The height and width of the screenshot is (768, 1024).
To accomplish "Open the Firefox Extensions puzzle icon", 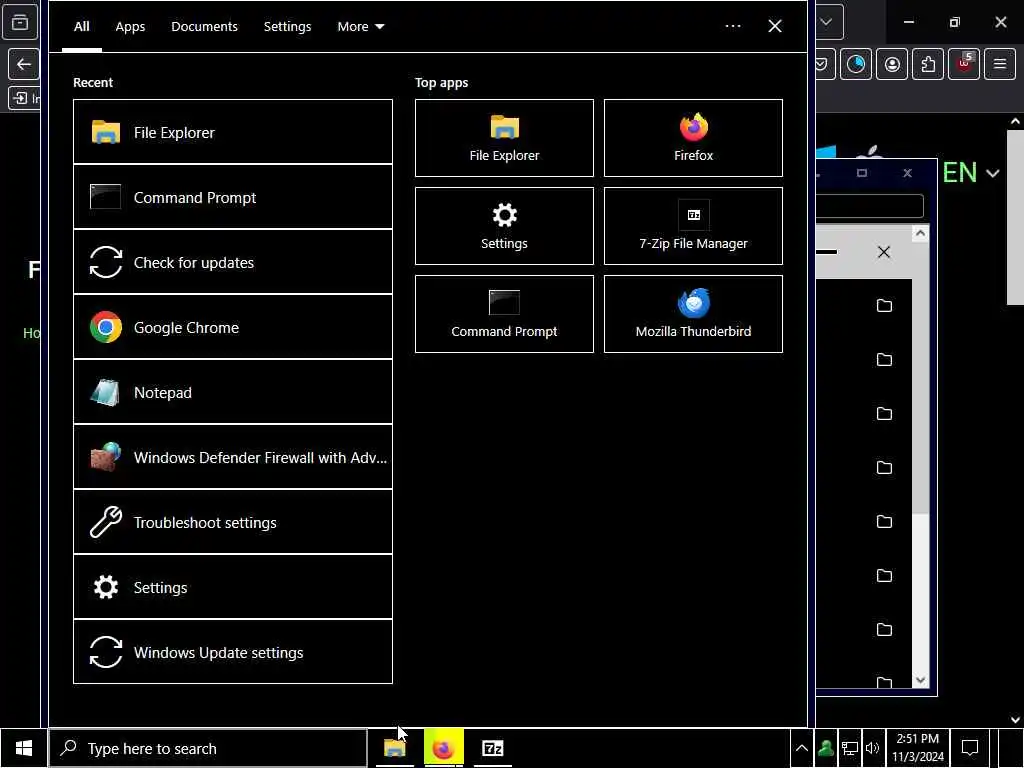I will pos(928,64).
